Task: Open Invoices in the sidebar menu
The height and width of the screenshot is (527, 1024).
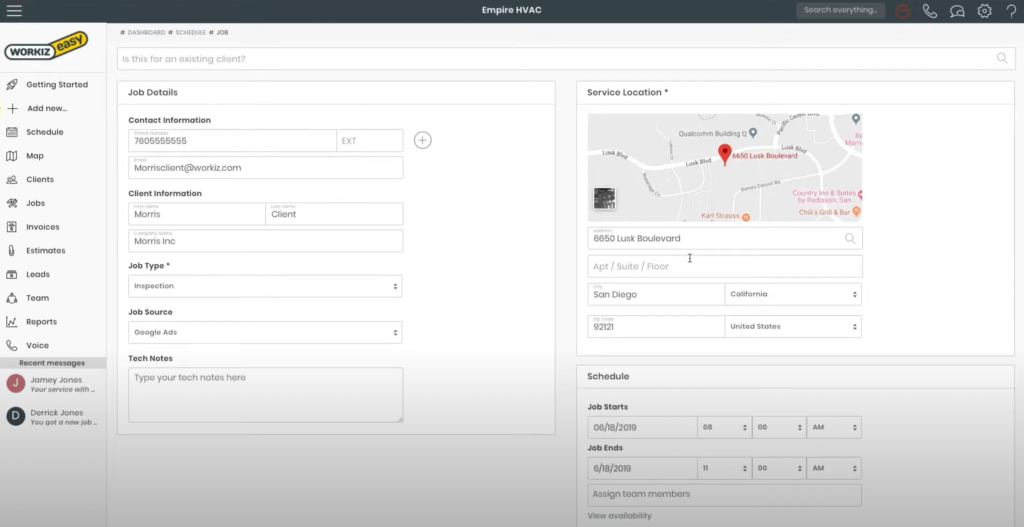Action: pyautogui.click(x=42, y=227)
